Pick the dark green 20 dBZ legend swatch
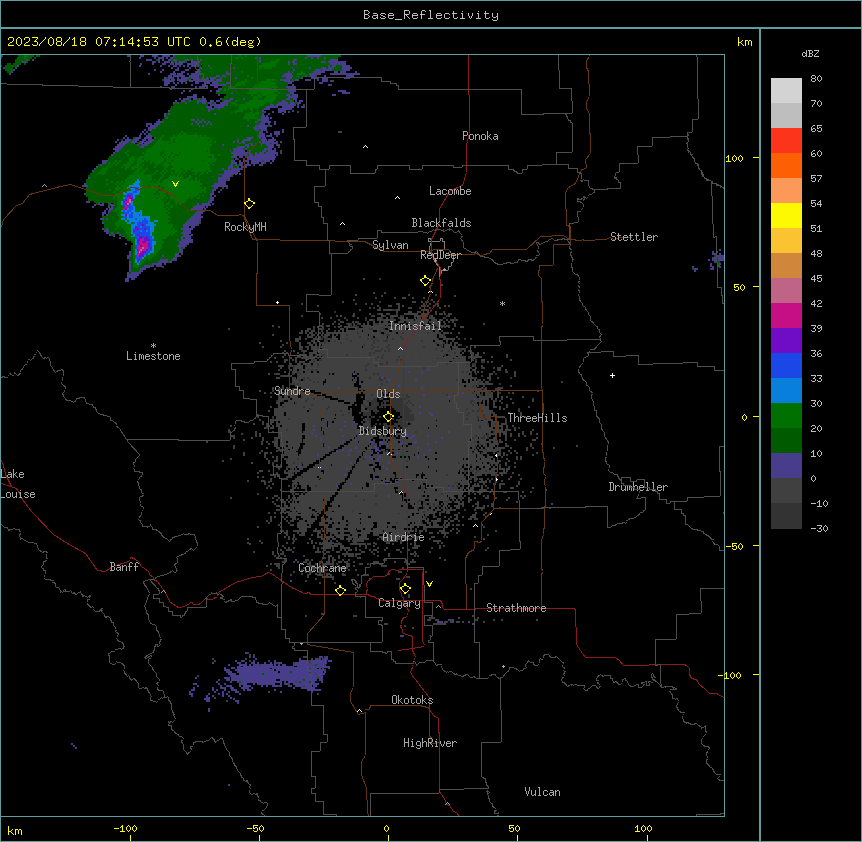The width and height of the screenshot is (862, 842). click(x=786, y=441)
